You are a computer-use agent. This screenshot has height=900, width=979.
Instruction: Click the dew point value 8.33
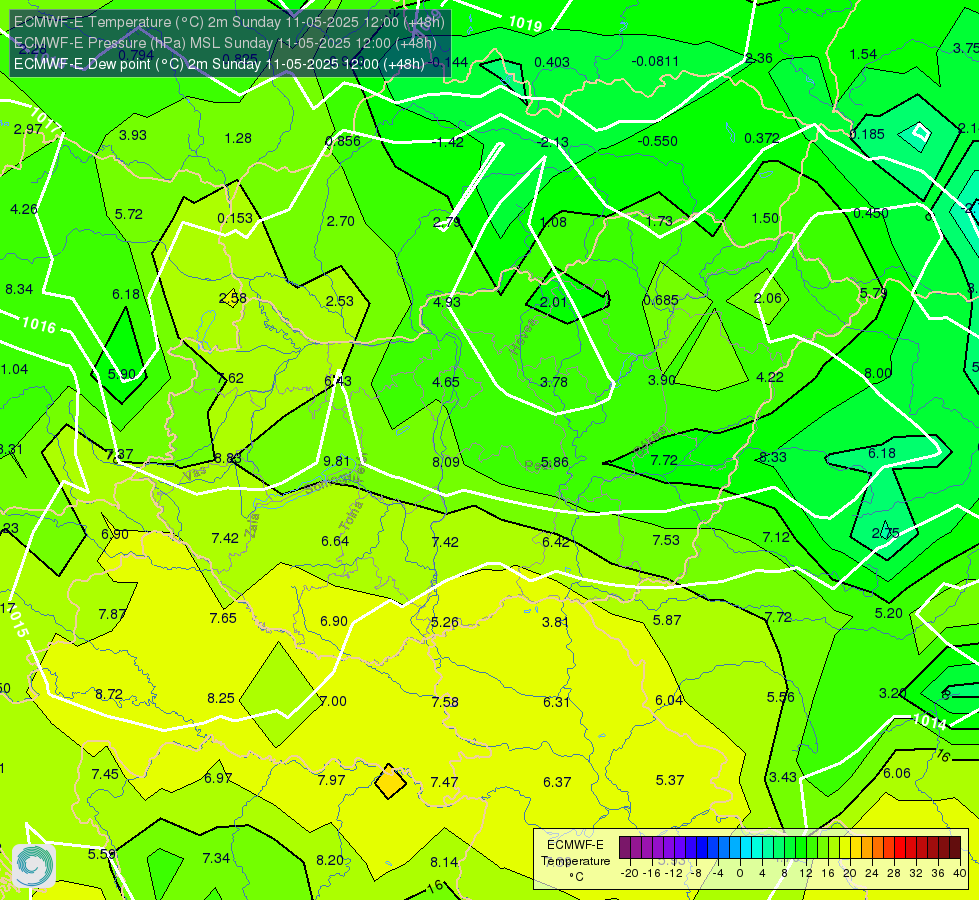click(772, 457)
